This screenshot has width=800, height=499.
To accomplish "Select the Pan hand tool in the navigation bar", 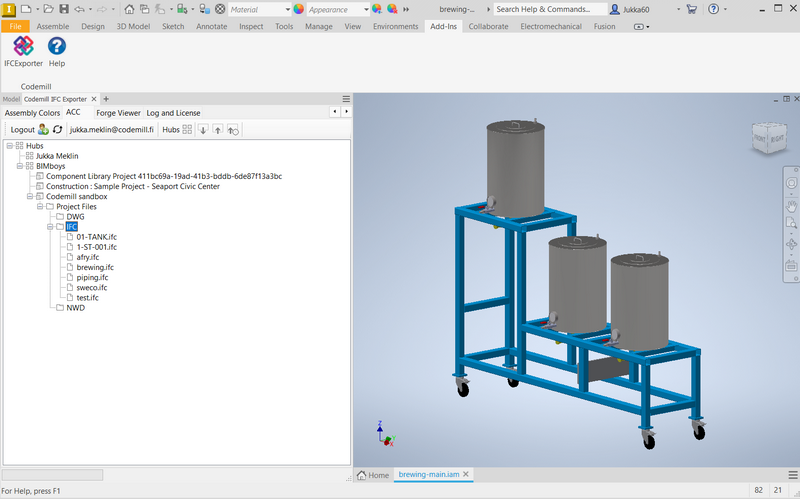I will point(791,206).
